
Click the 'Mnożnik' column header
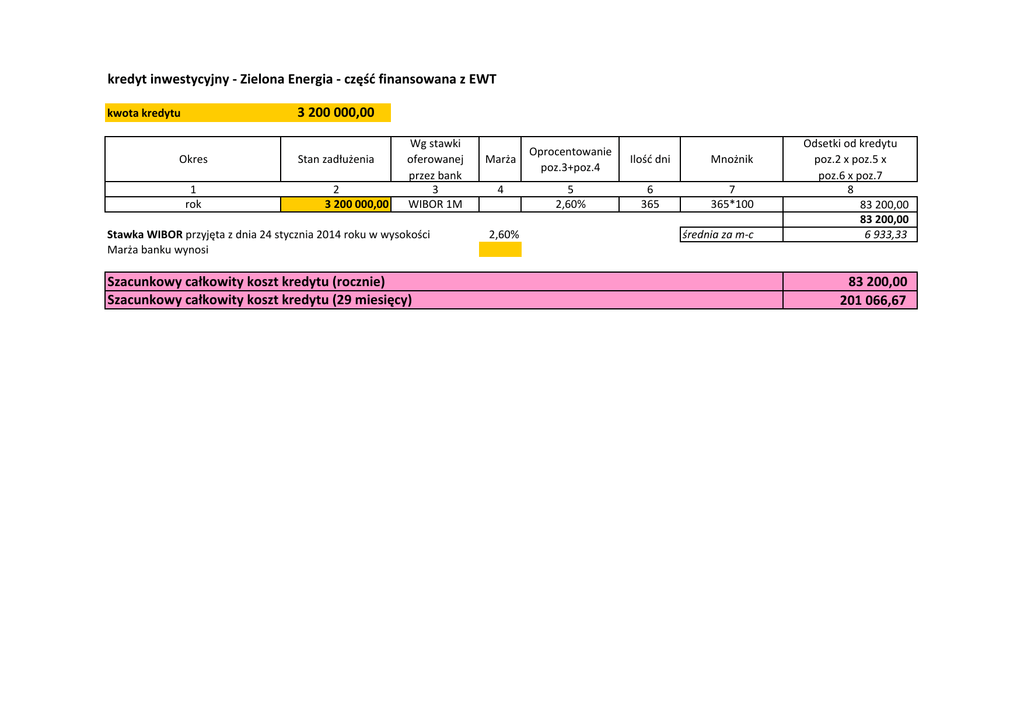pos(731,159)
